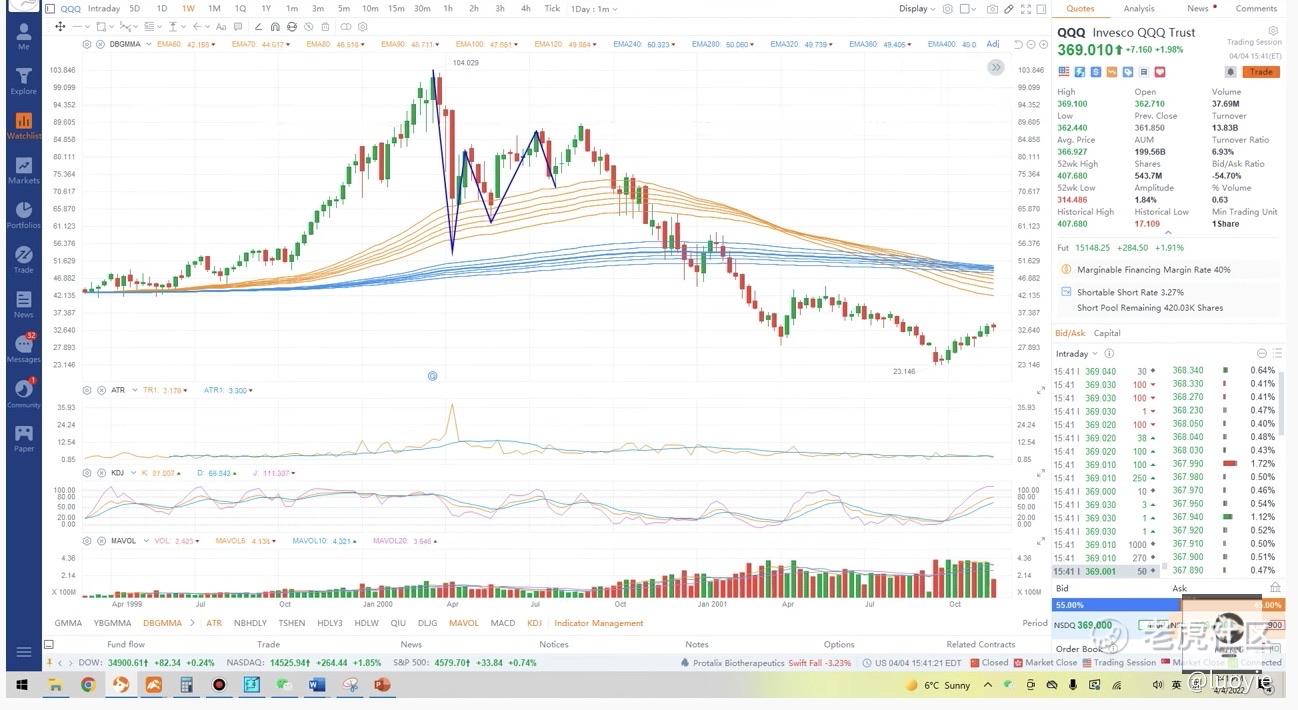Toggle the YBGMMA indicator
The image size is (1298, 710).
(113, 623)
